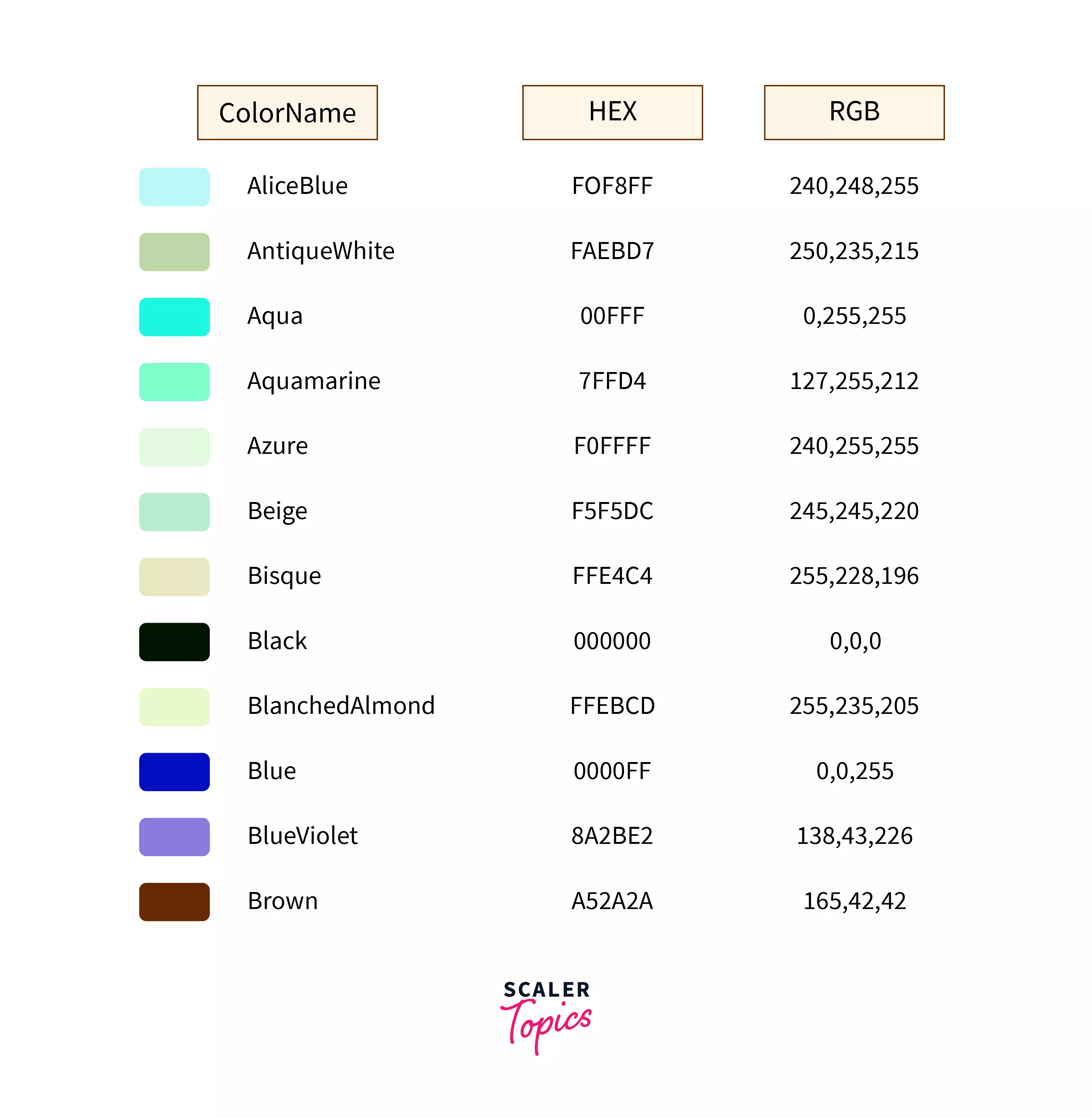Viewport: 1092px width, 1118px height.
Task: Select the AntiqueWhite color swatch
Action: (174, 252)
